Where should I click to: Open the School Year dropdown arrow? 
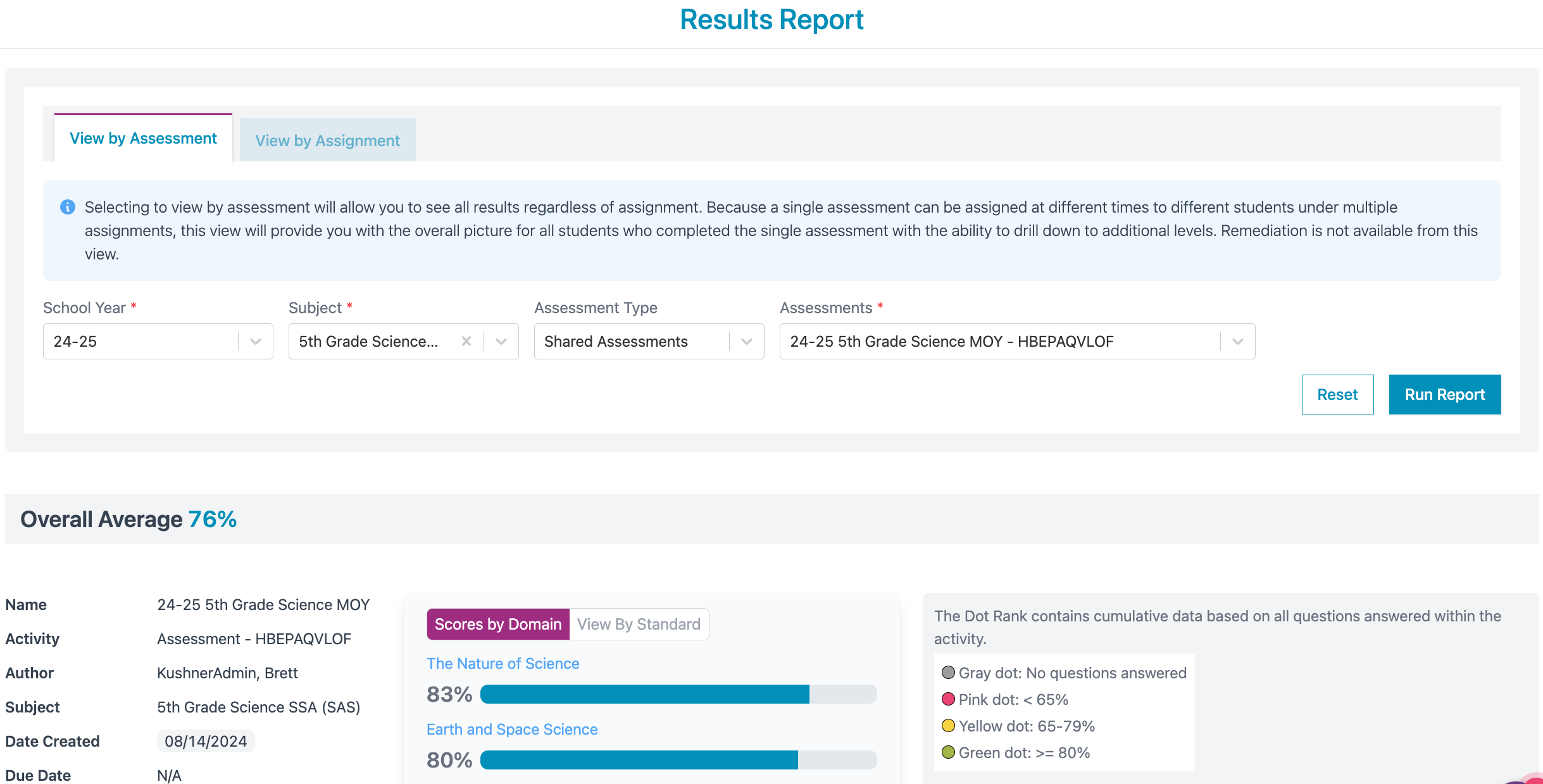(x=256, y=342)
